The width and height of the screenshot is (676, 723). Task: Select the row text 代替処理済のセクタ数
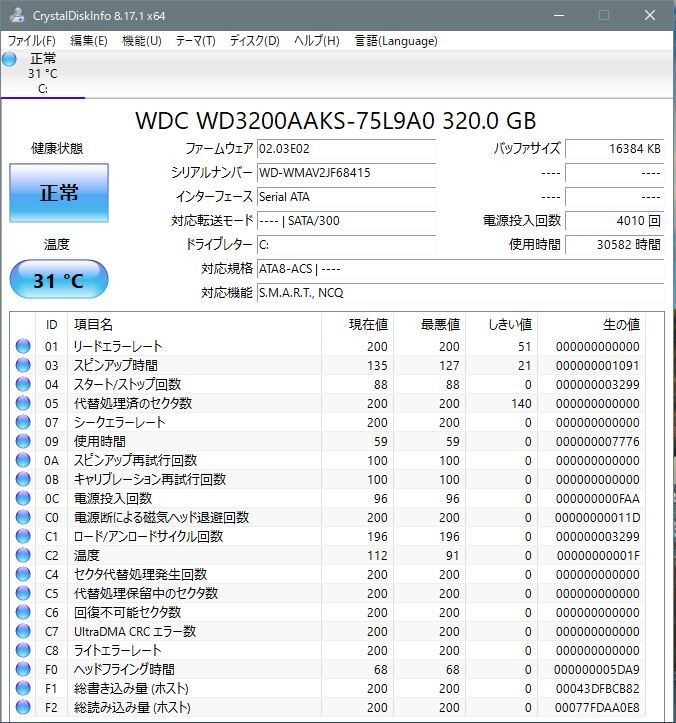coord(133,403)
